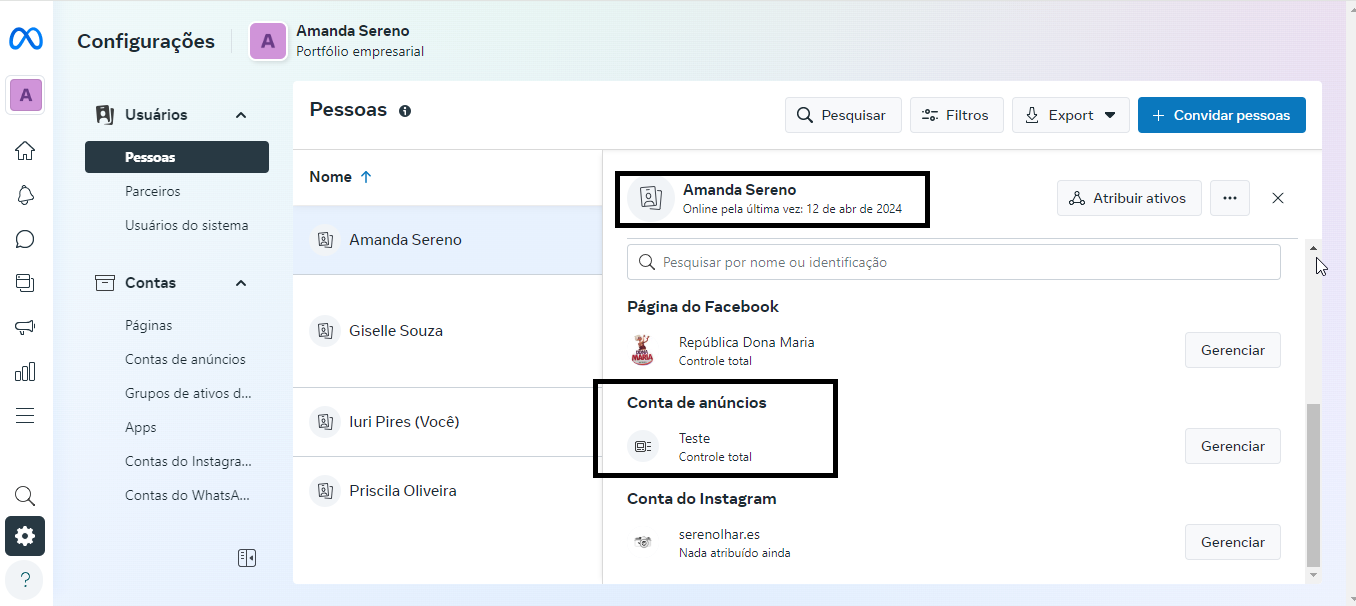This screenshot has height=606, width=1356.
Task: Open the ads megaphone icon
Action: coord(25,327)
